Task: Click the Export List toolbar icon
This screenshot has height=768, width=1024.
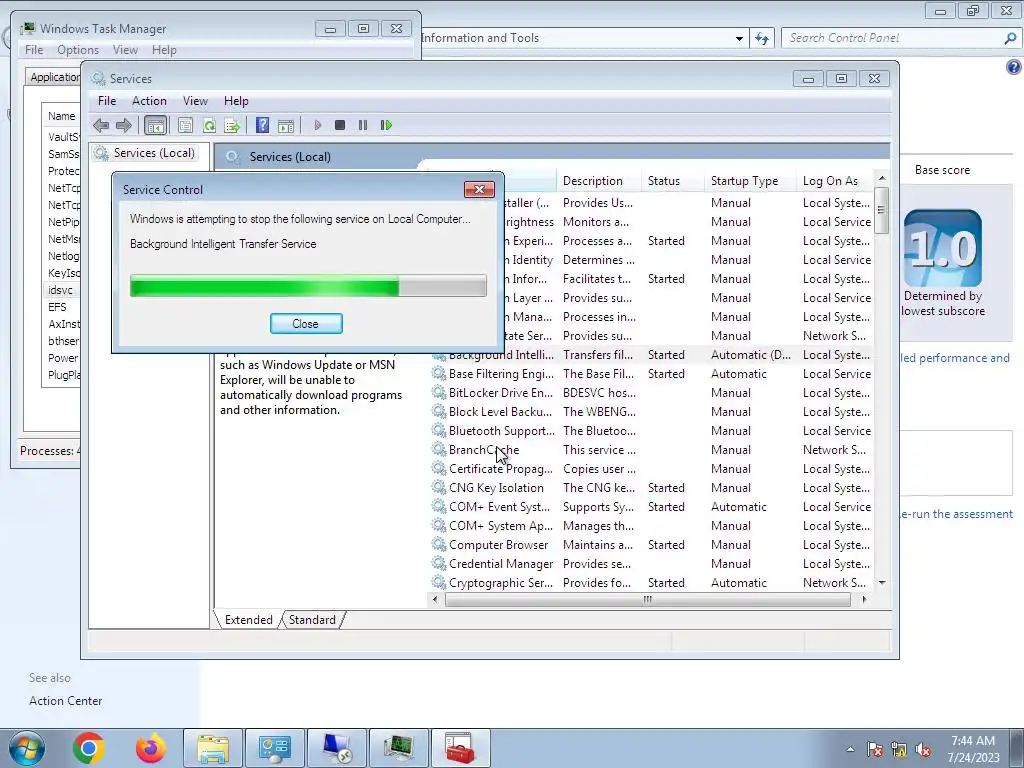Action: (x=232, y=125)
